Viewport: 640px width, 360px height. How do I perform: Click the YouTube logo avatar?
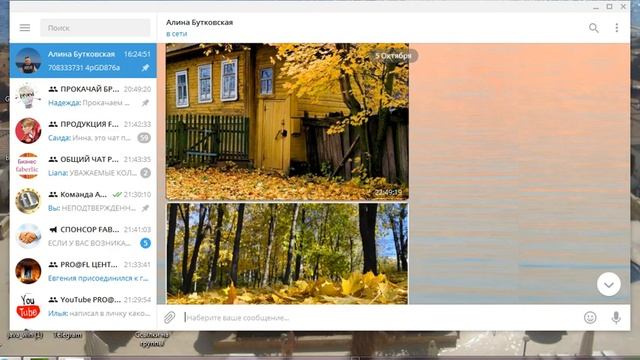(28, 306)
